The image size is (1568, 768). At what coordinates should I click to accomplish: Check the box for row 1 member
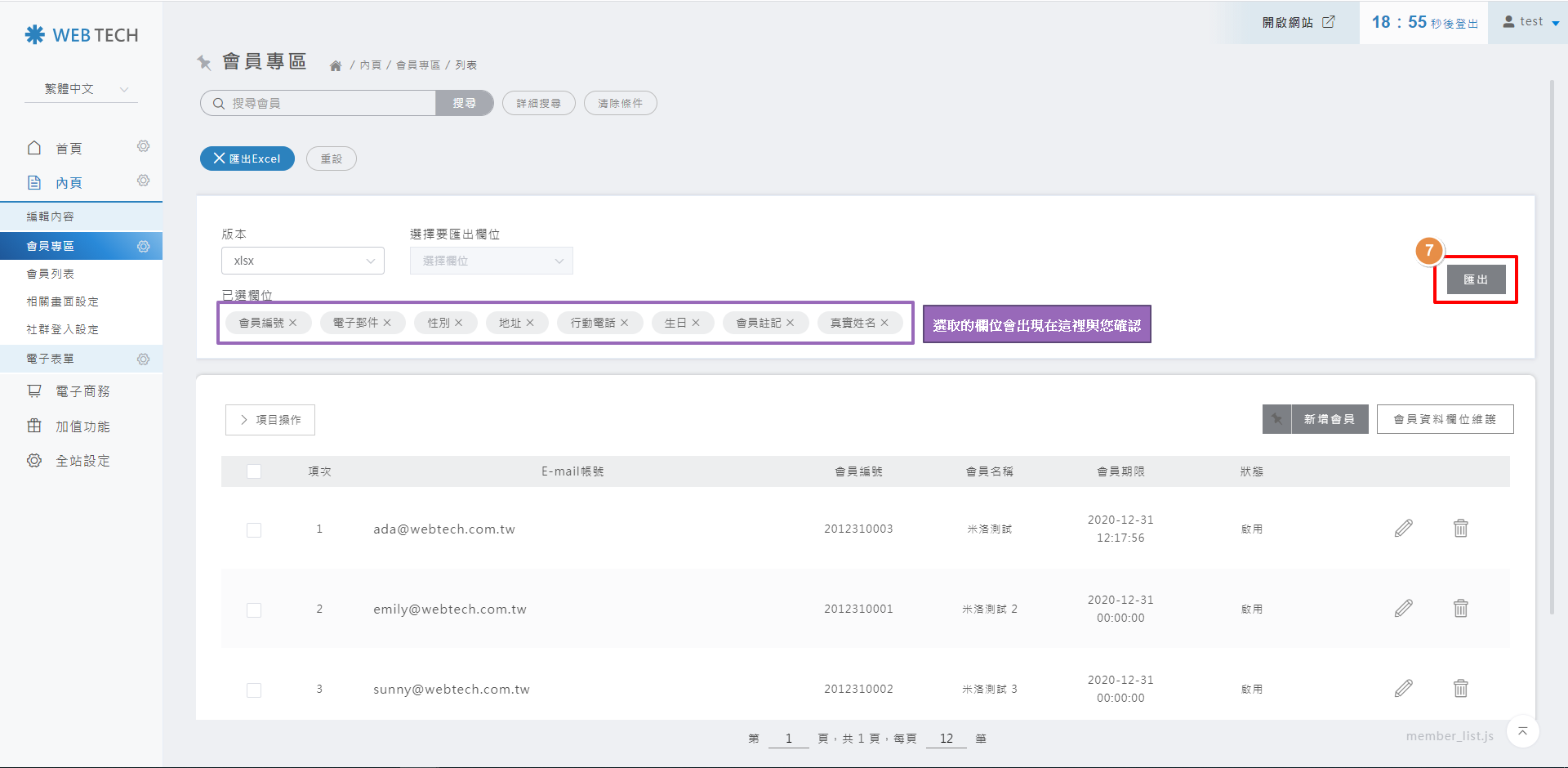(x=254, y=529)
